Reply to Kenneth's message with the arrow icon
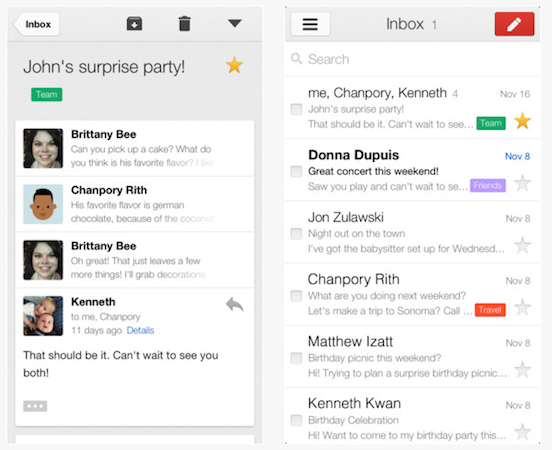This screenshot has width=552, height=450. [x=234, y=305]
